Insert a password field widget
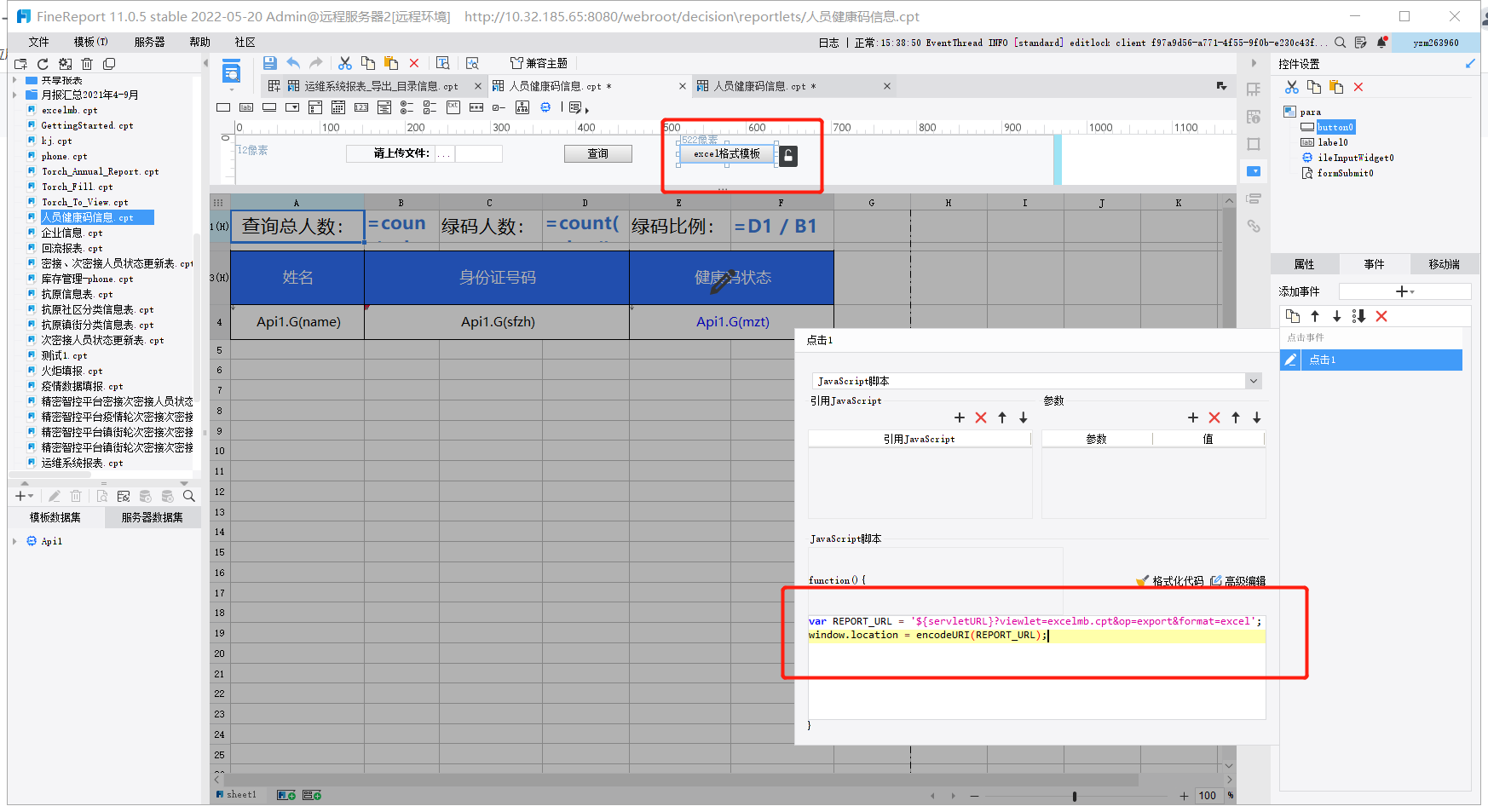The height and width of the screenshot is (812, 1488). pyautogui.click(x=476, y=107)
